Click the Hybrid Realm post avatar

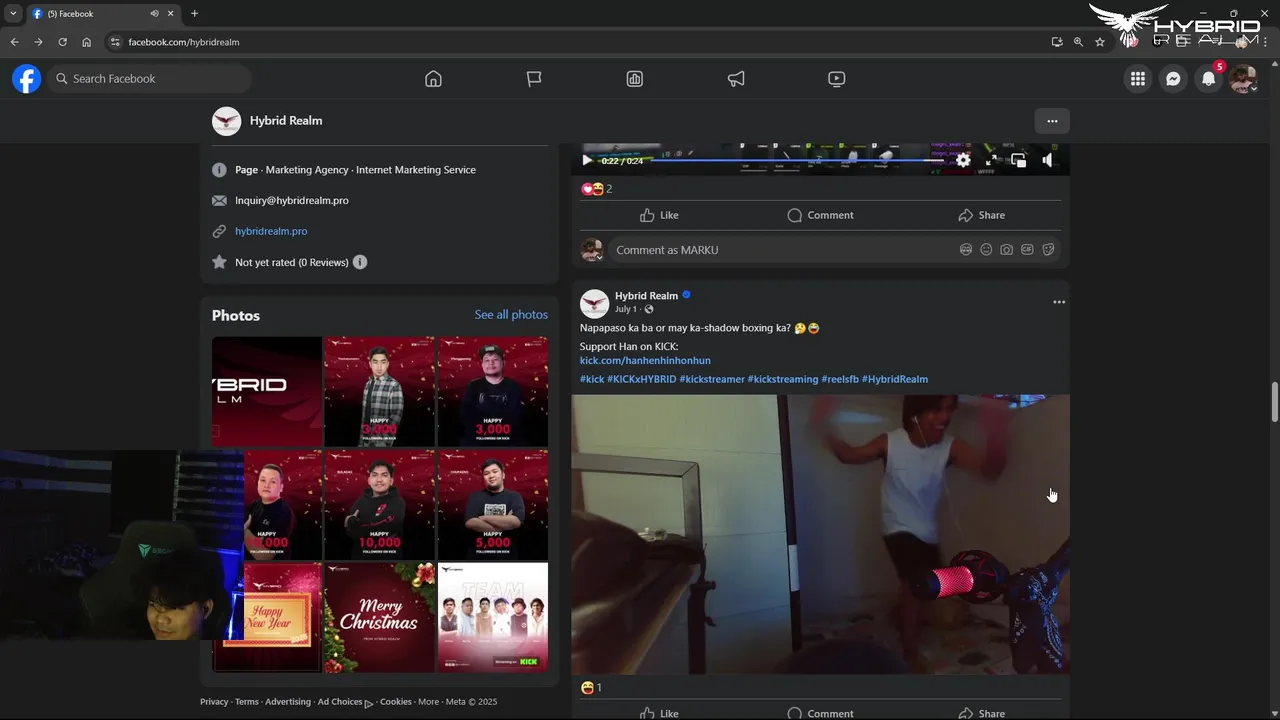coord(595,303)
